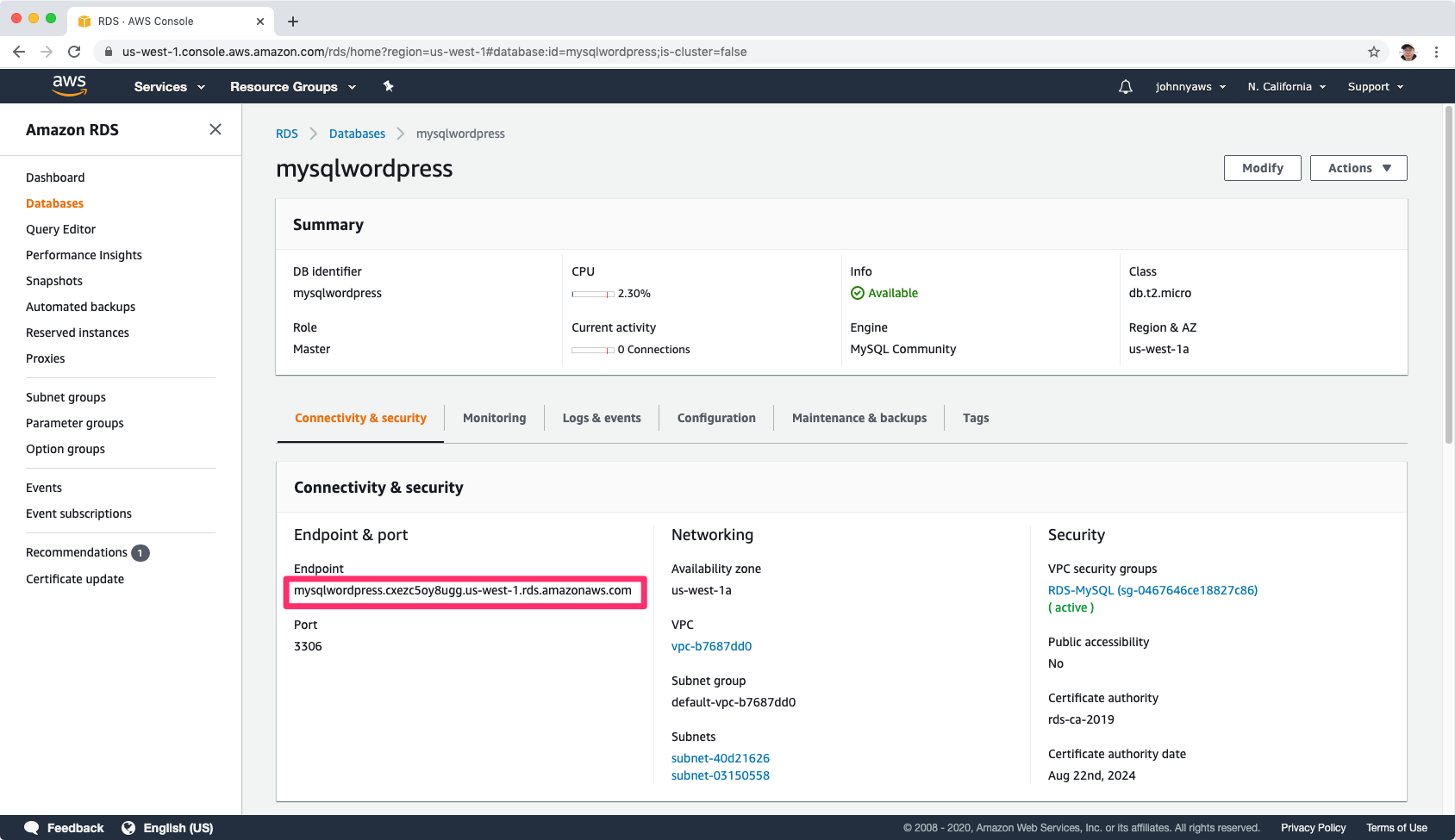Click the Modify button
The image size is (1455, 840).
tap(1263, 168)
